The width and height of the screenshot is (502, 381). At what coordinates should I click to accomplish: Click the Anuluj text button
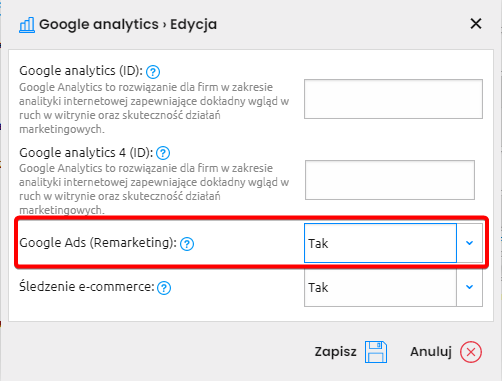tap(431, 352)
